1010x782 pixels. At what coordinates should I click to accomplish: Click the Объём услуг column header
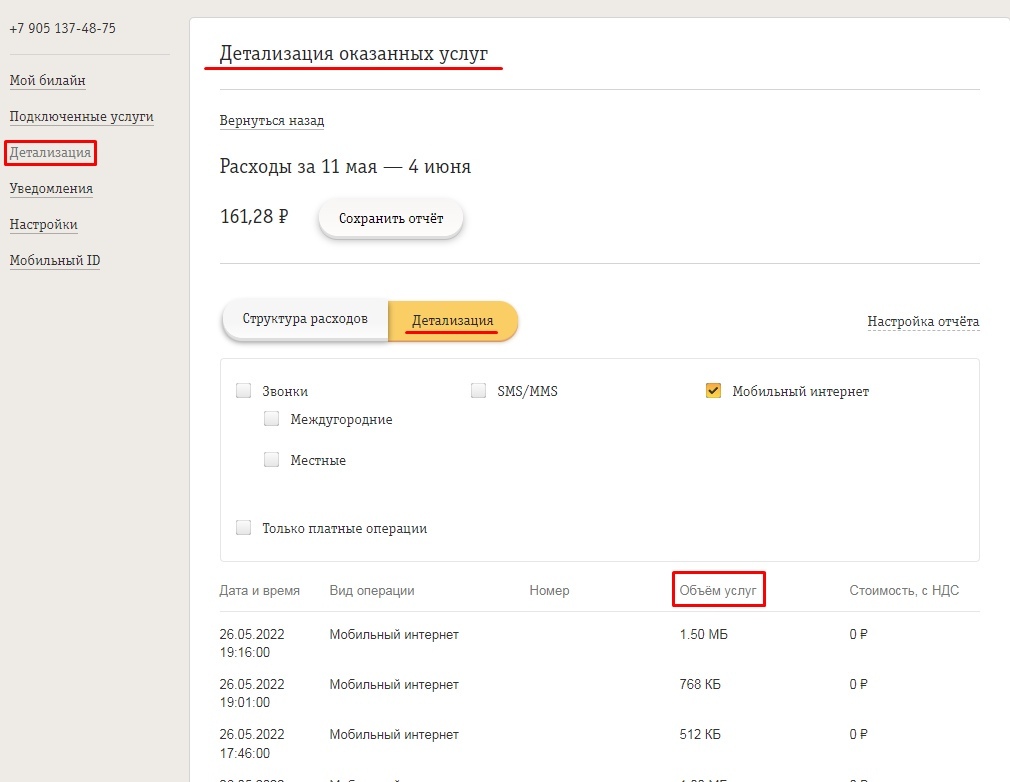720,590
